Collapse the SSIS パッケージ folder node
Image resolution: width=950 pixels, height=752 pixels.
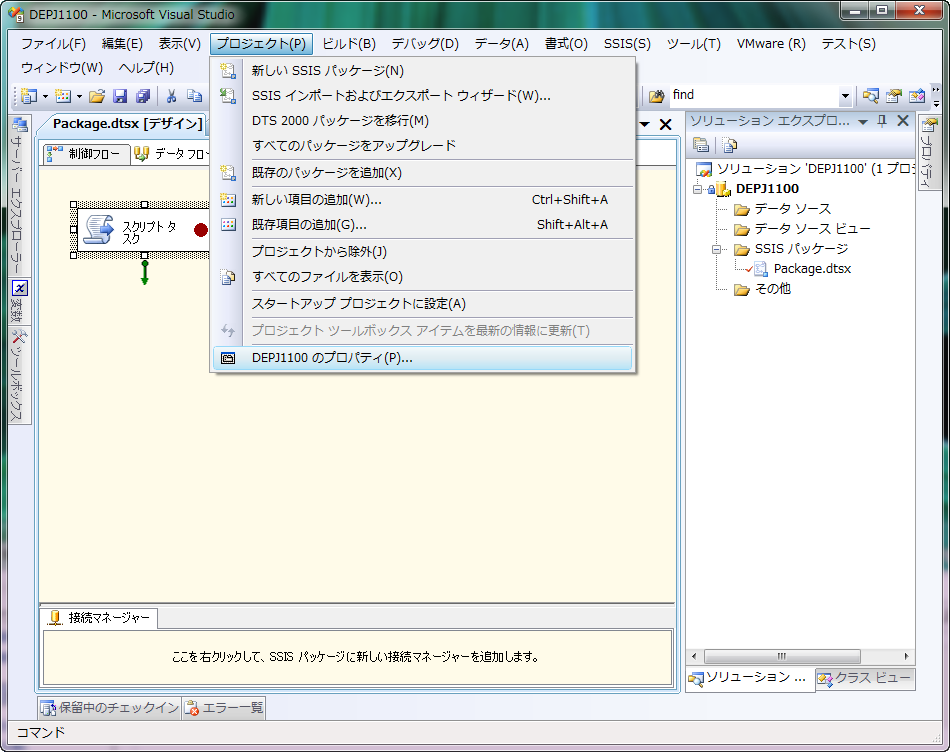pyautogui.click(x=717, y=249)
